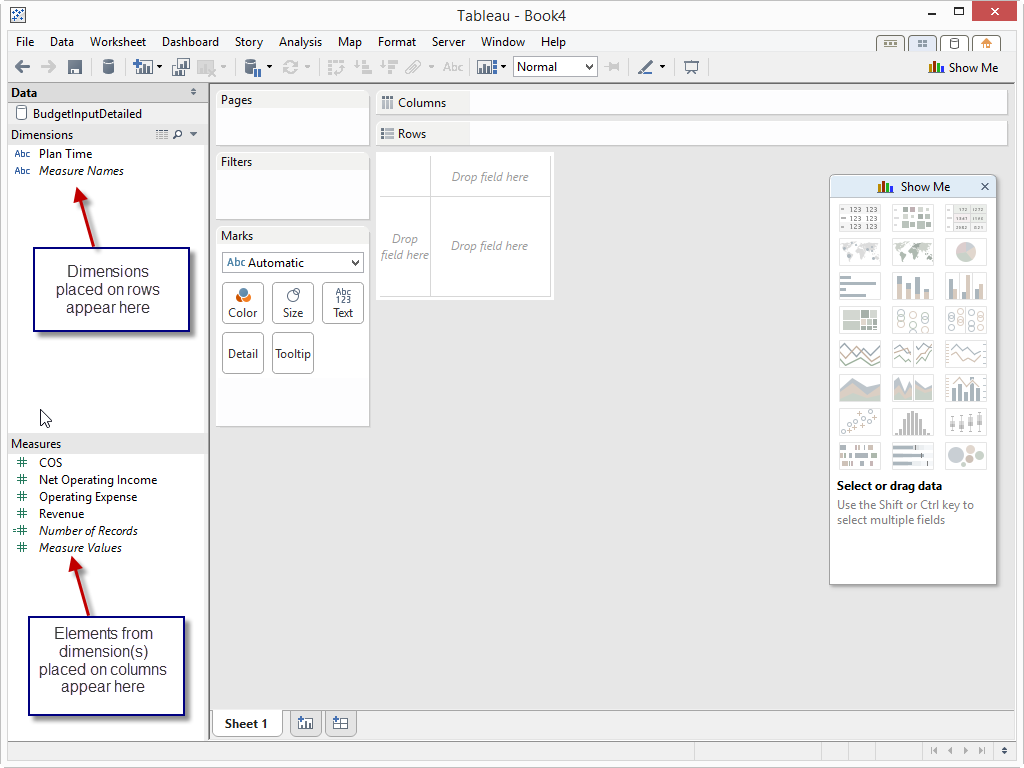Click the Auto Updates cylinder-pause icon

coord(251,67)
